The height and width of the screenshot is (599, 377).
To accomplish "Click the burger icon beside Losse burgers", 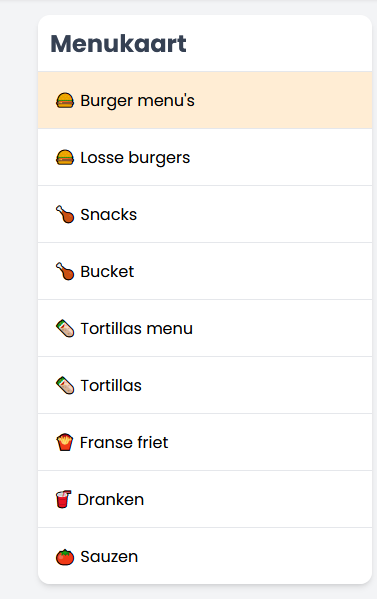I will coord(65,158).
